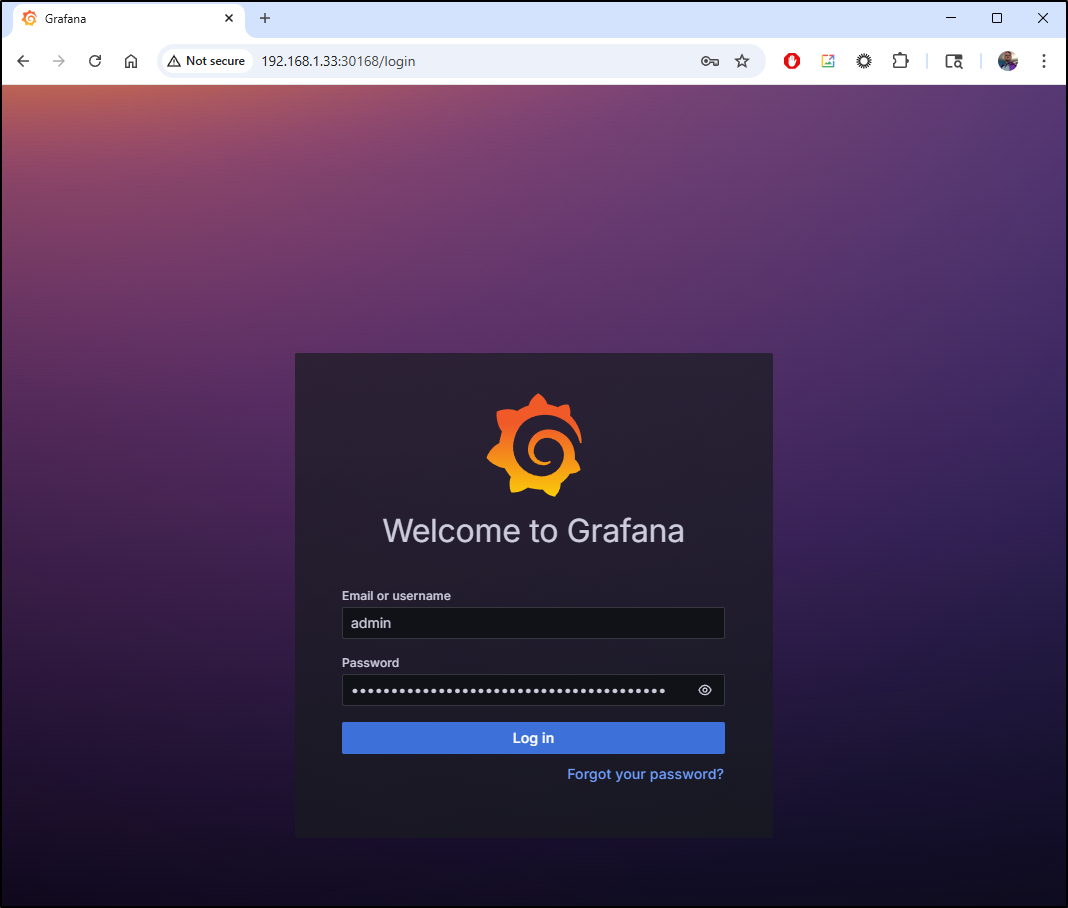Minimize the browser window
1068x908 pixels.
(x=951, y=18)
